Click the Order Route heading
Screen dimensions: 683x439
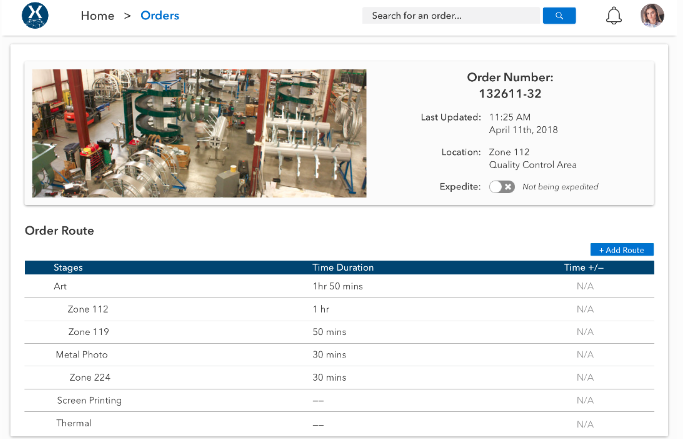pyautogui.click(x=59, y=230)
